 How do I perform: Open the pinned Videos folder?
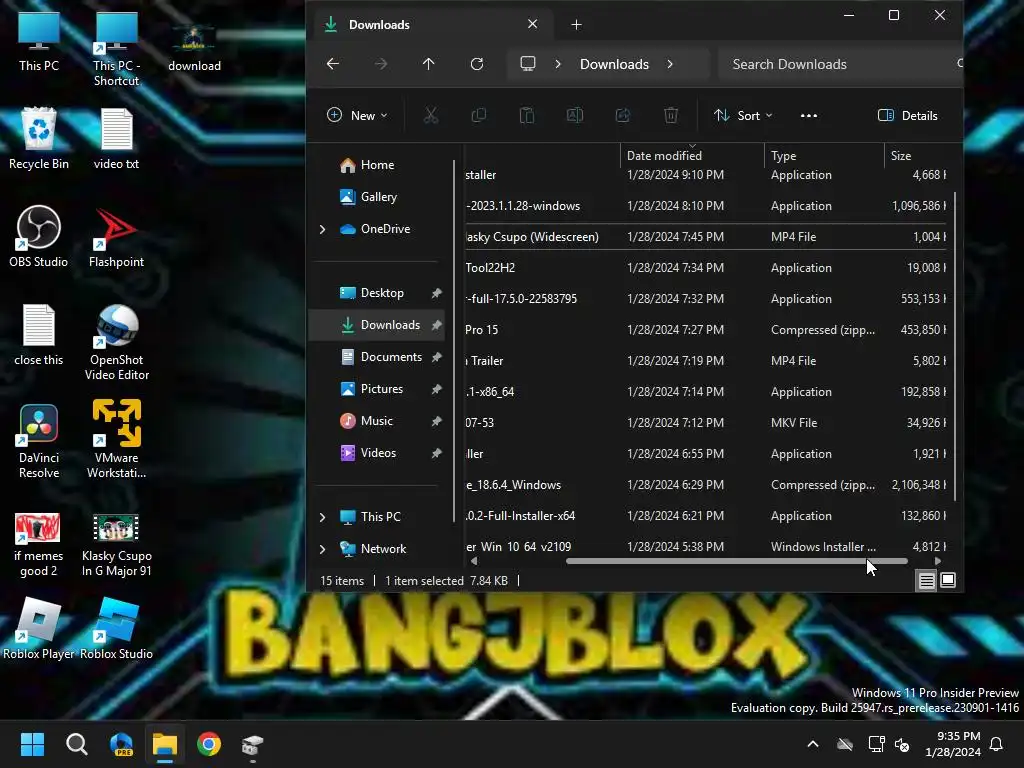pyautogui.click(x=378, y=453)
